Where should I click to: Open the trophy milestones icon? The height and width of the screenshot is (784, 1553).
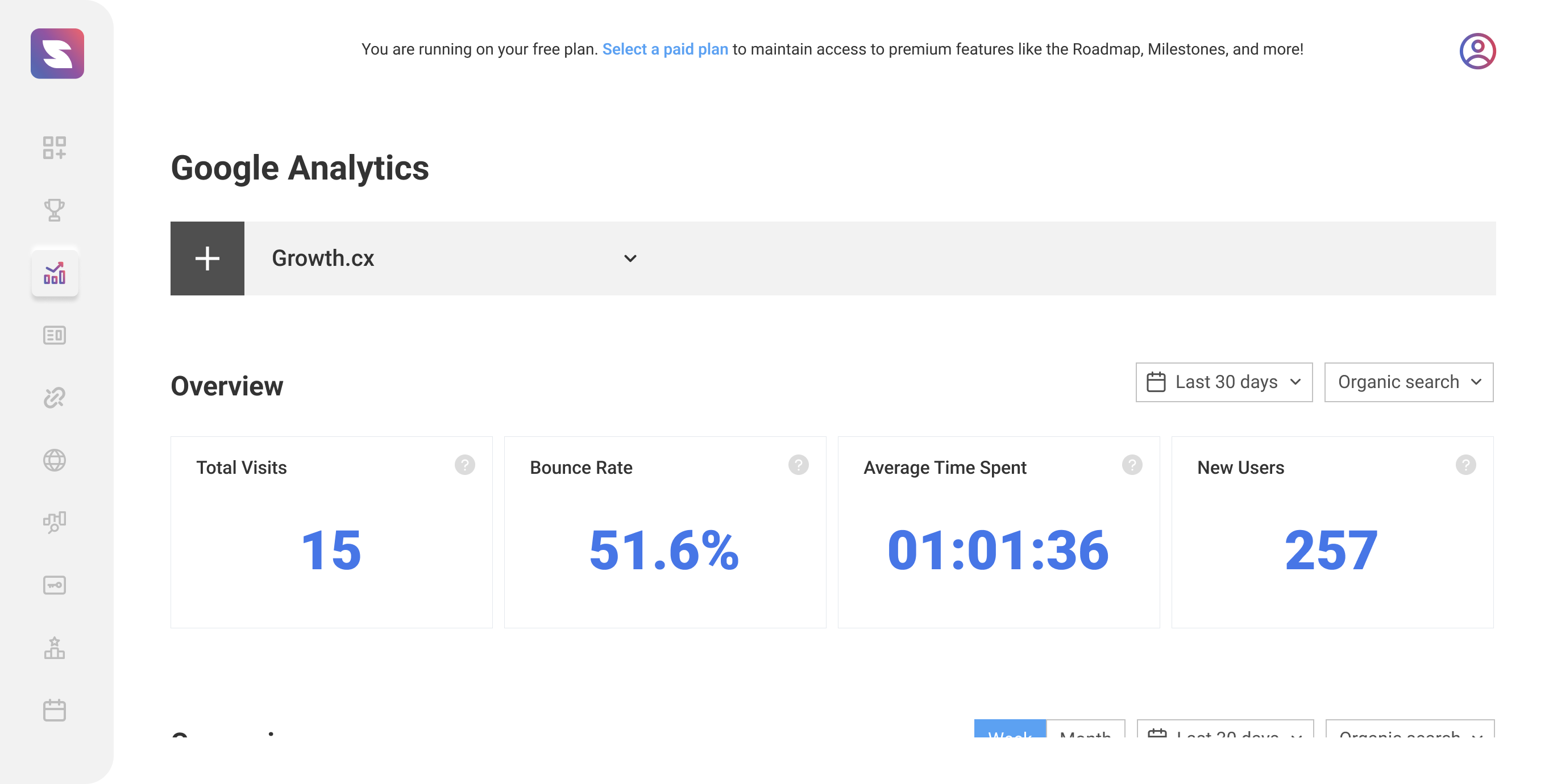click(x=54, y=210)
